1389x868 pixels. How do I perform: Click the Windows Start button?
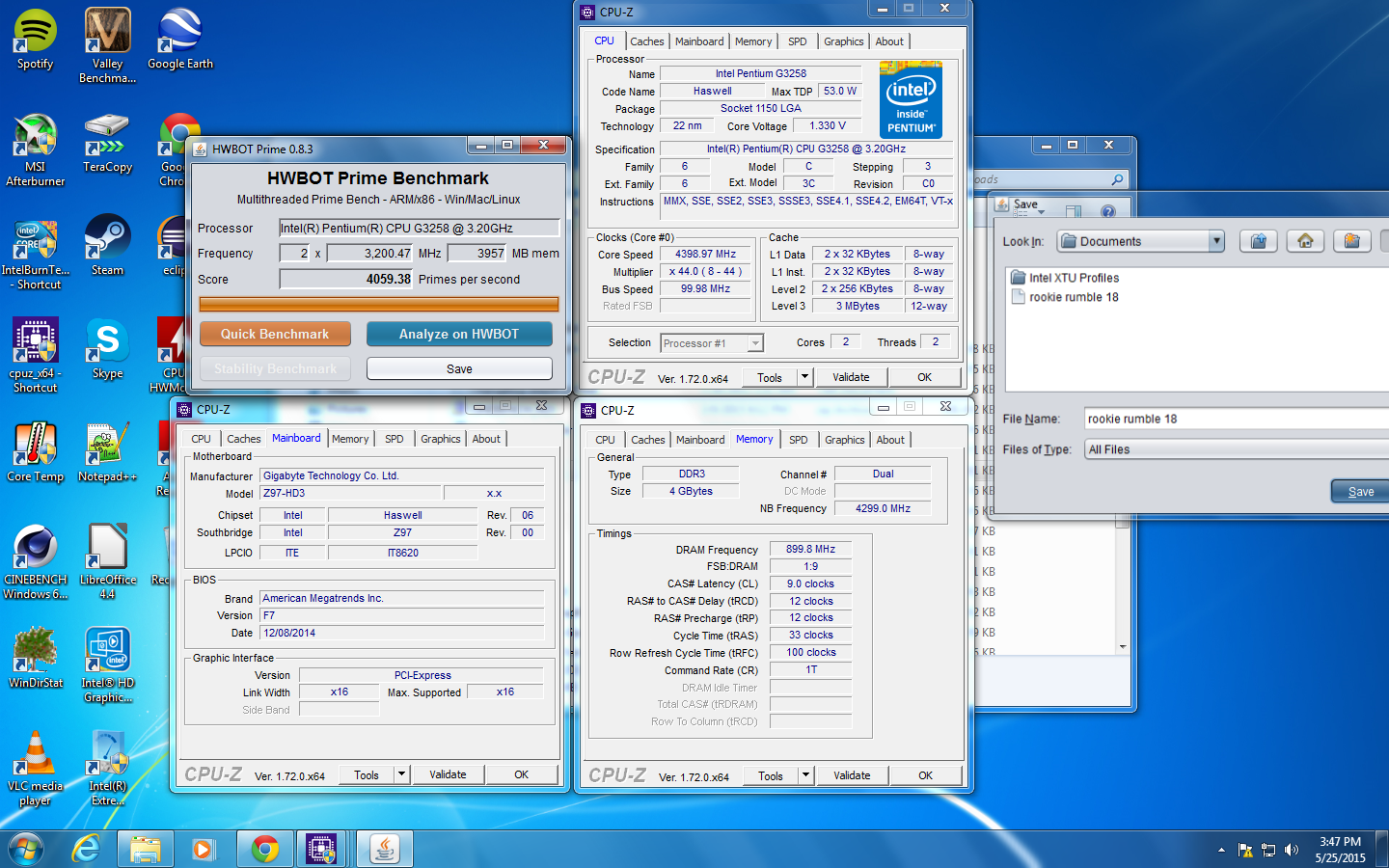(25, 850)
